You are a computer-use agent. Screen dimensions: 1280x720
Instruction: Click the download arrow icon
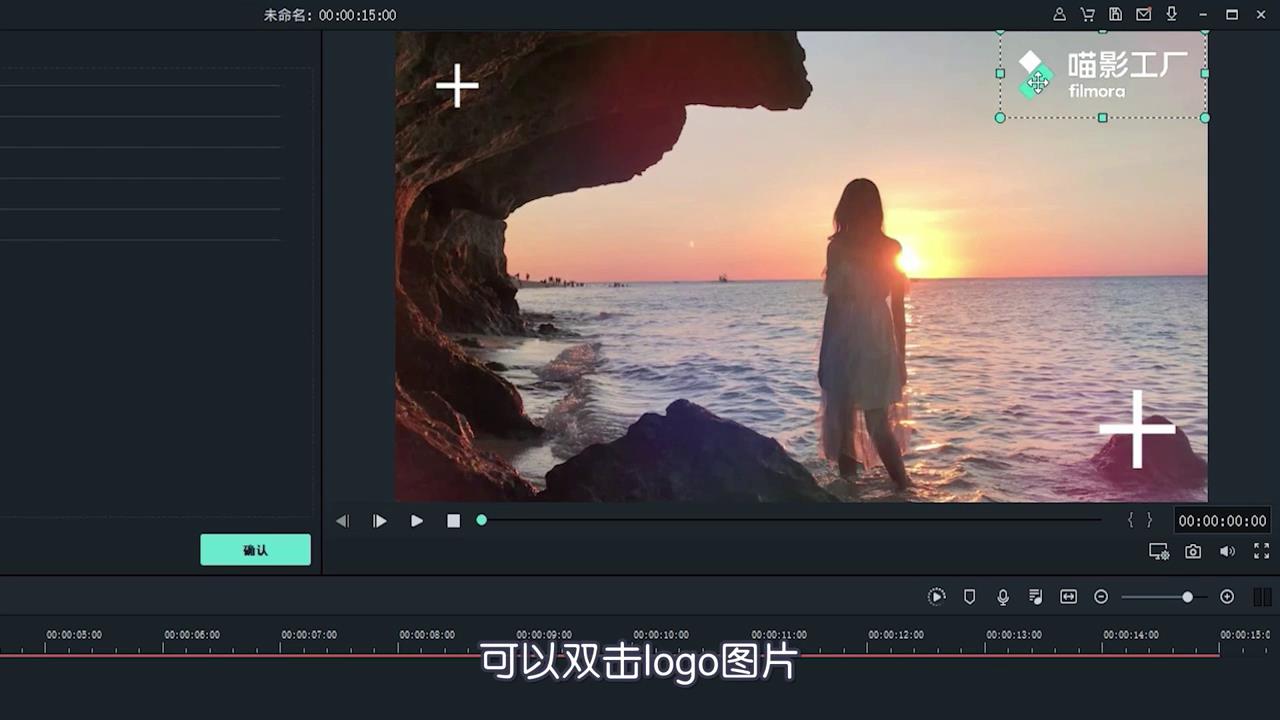coord(1171,15)
